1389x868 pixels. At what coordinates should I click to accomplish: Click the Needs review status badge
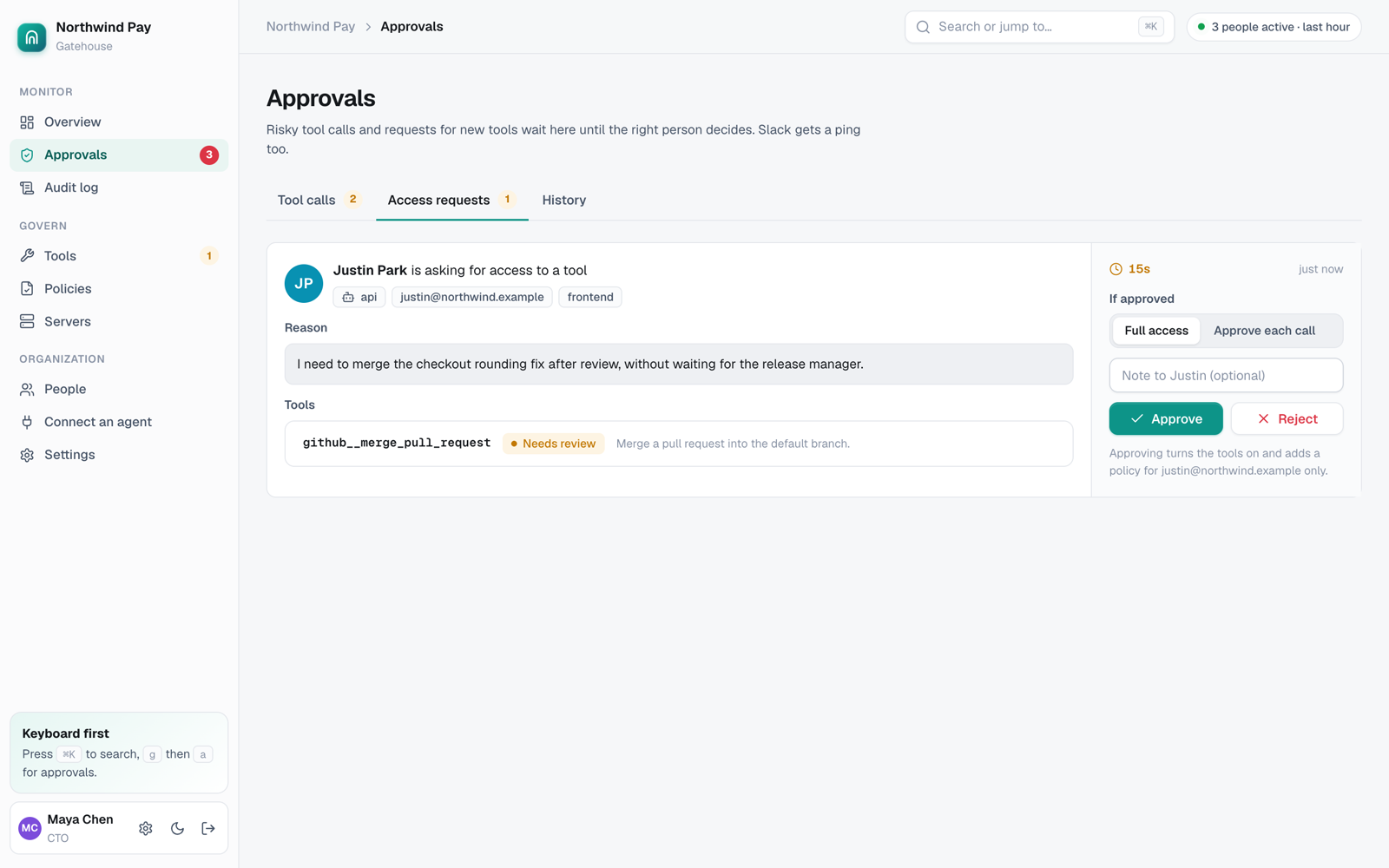tap(553, 444)
